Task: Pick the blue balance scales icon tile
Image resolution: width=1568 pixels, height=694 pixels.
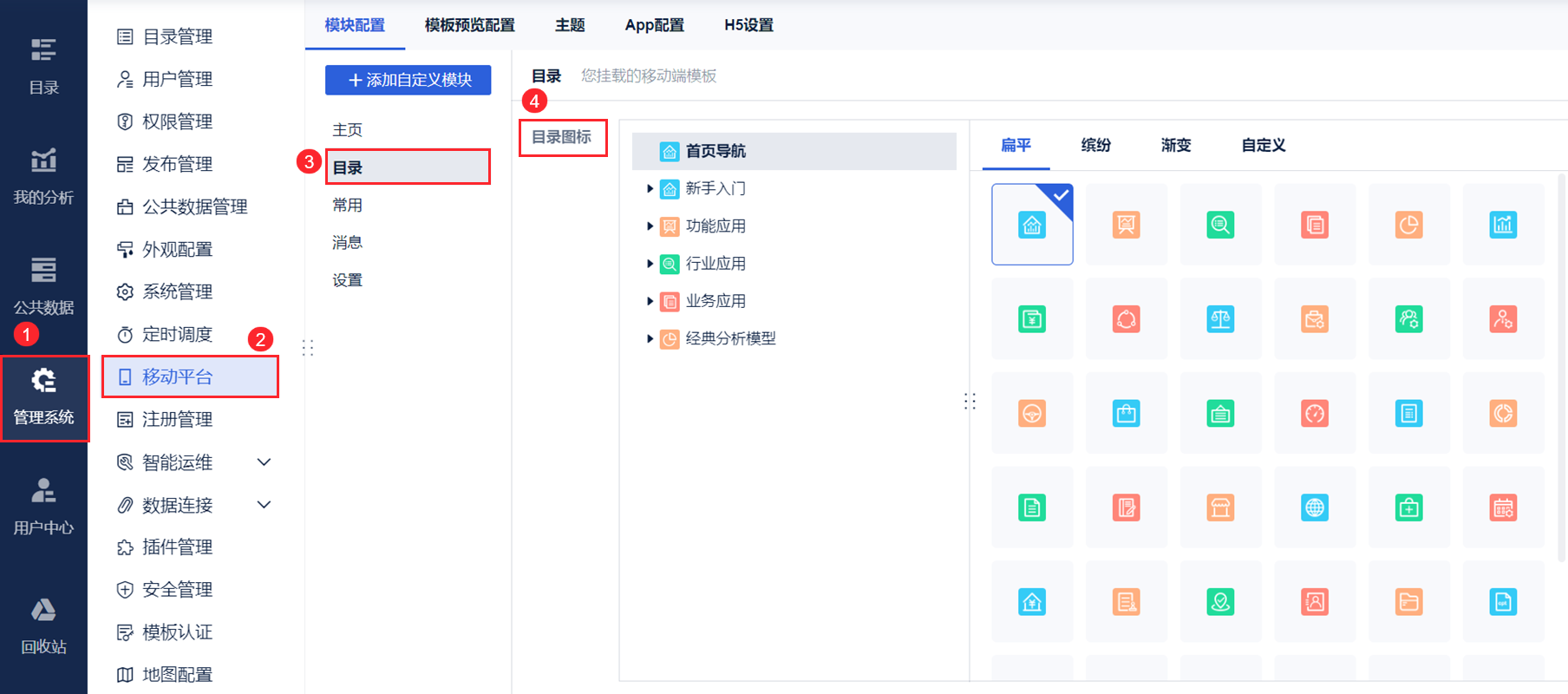Action: point(1220,319)
